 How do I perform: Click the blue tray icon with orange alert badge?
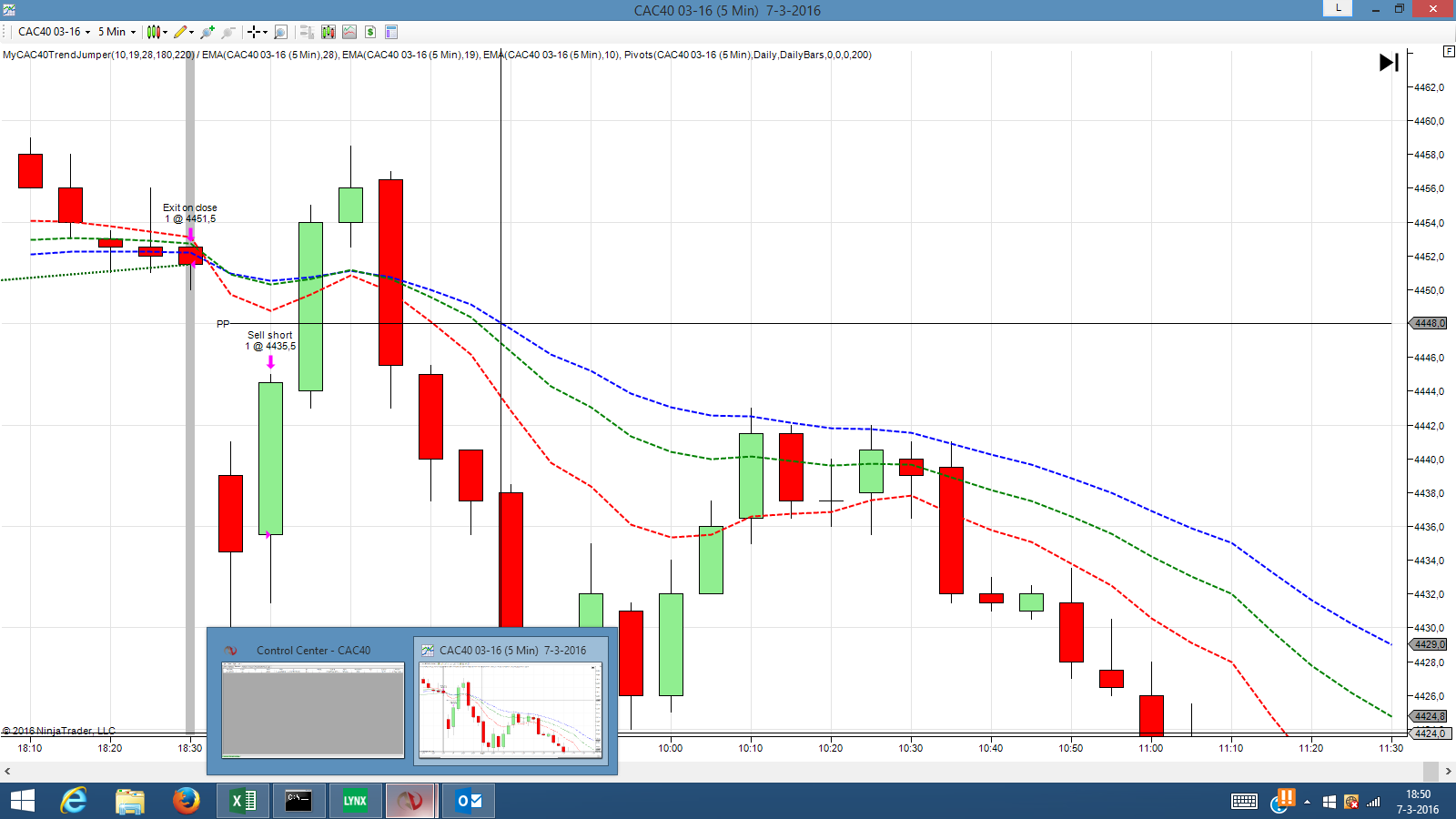(1281, 801)
